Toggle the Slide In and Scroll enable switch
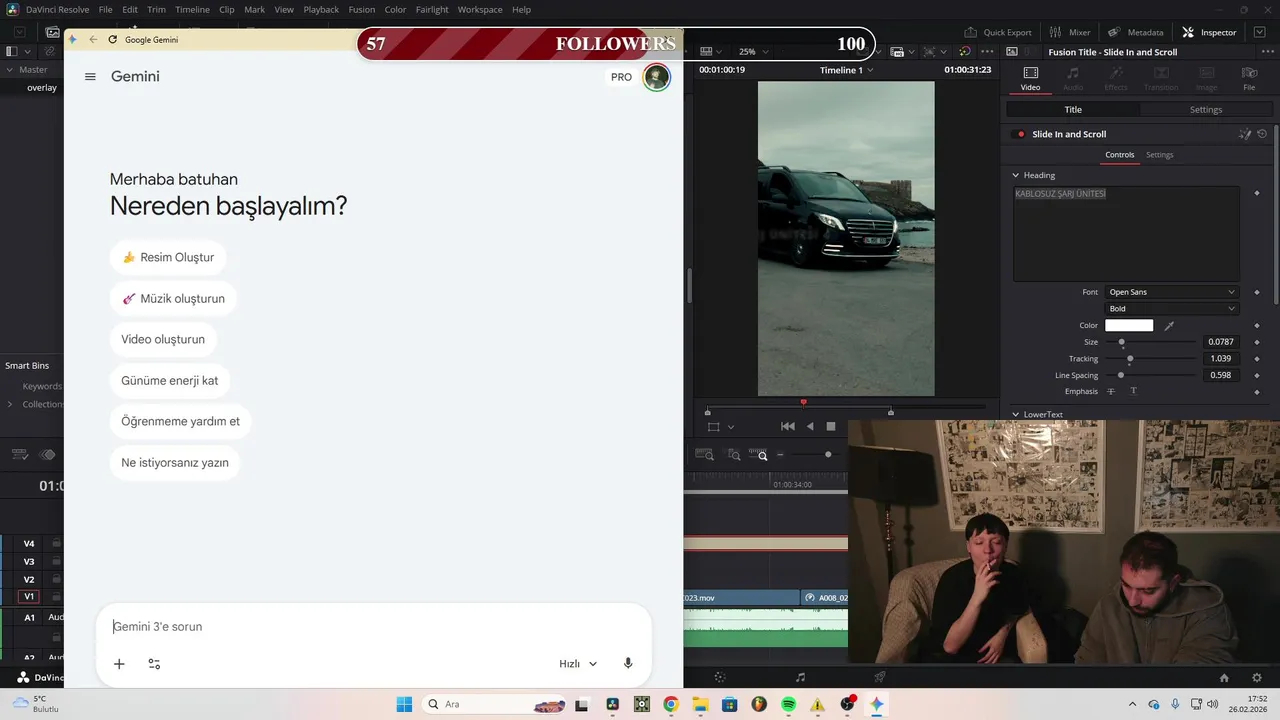This screenshot has width=1280, height=720. (1020, 134)
